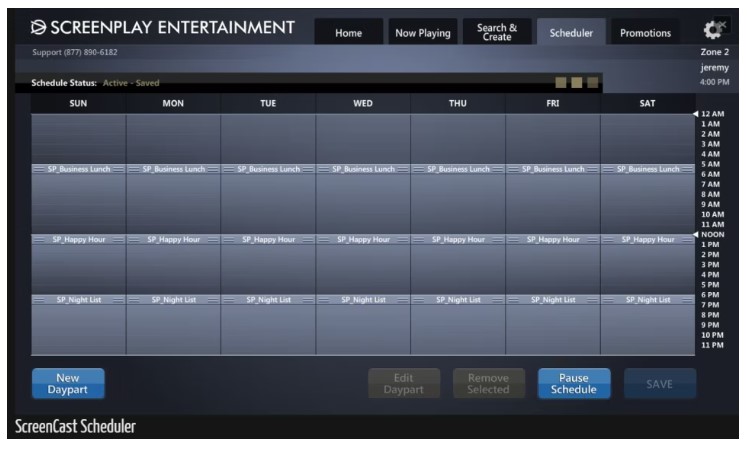Select Monday SP_Business Lunch daypart
Image resolution: width=747 pixels, height=453 pixels.
[x=173, y=169]
